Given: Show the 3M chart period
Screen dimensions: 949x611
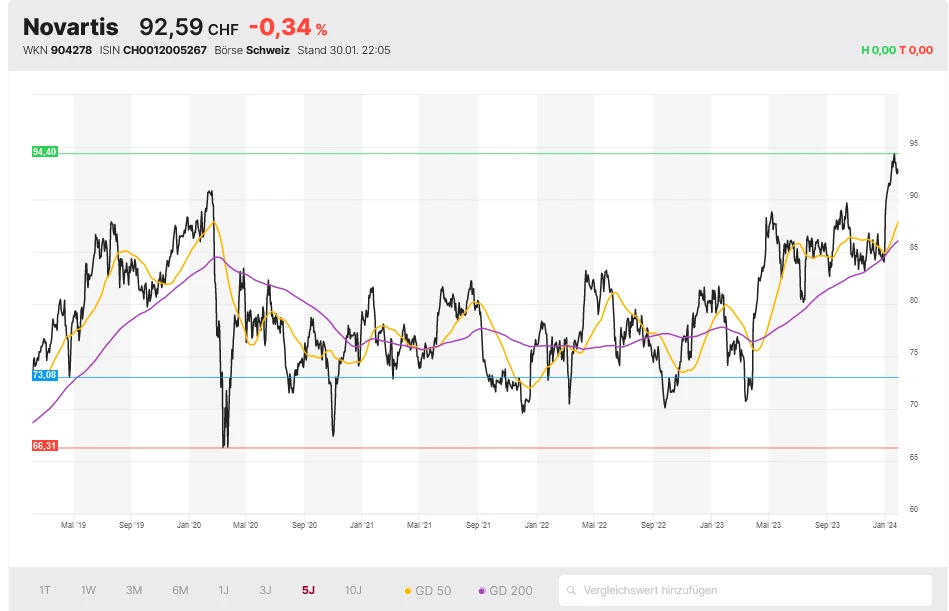Looking at the screenshot, I should click(134, 590).
